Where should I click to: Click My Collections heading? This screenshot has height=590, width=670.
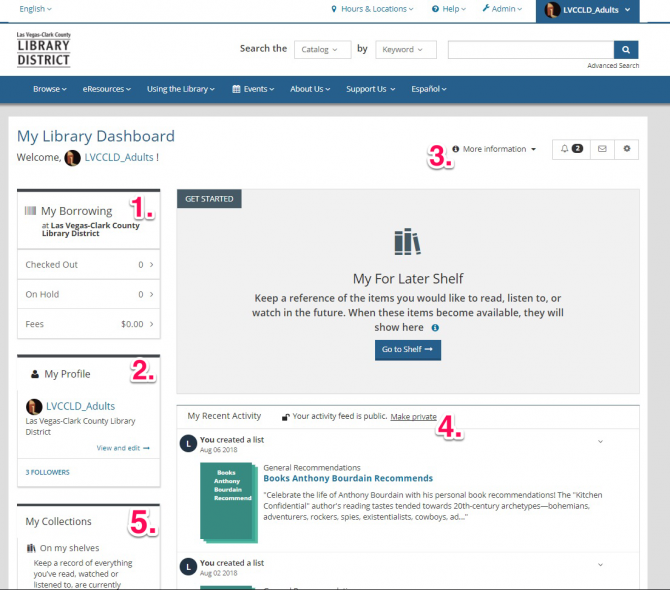58,522
